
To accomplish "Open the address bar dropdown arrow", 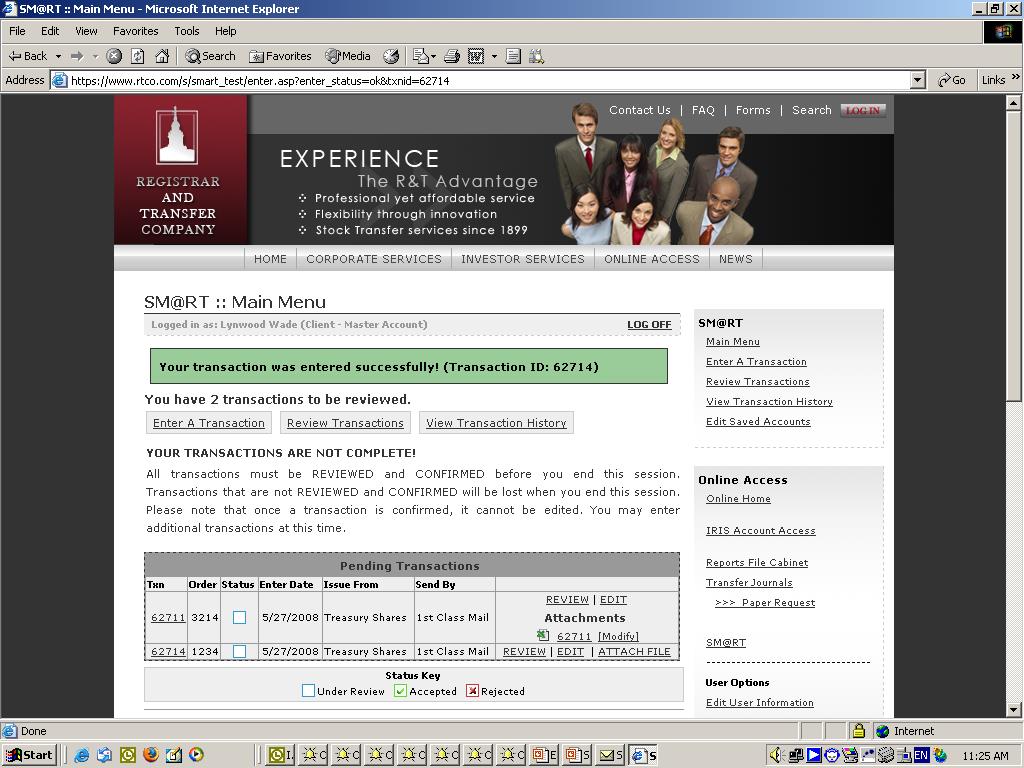I will point(918,80).
